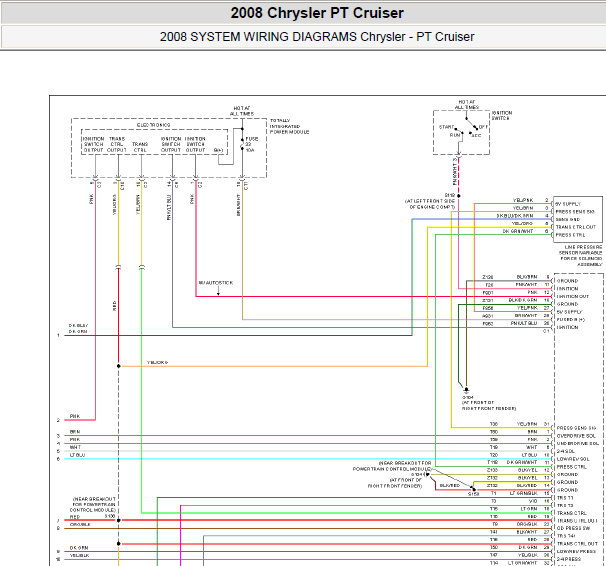Click the Fuse 22 10A symbol
The width and height of the screenshot is (606, 566).
tap(243, 144)
